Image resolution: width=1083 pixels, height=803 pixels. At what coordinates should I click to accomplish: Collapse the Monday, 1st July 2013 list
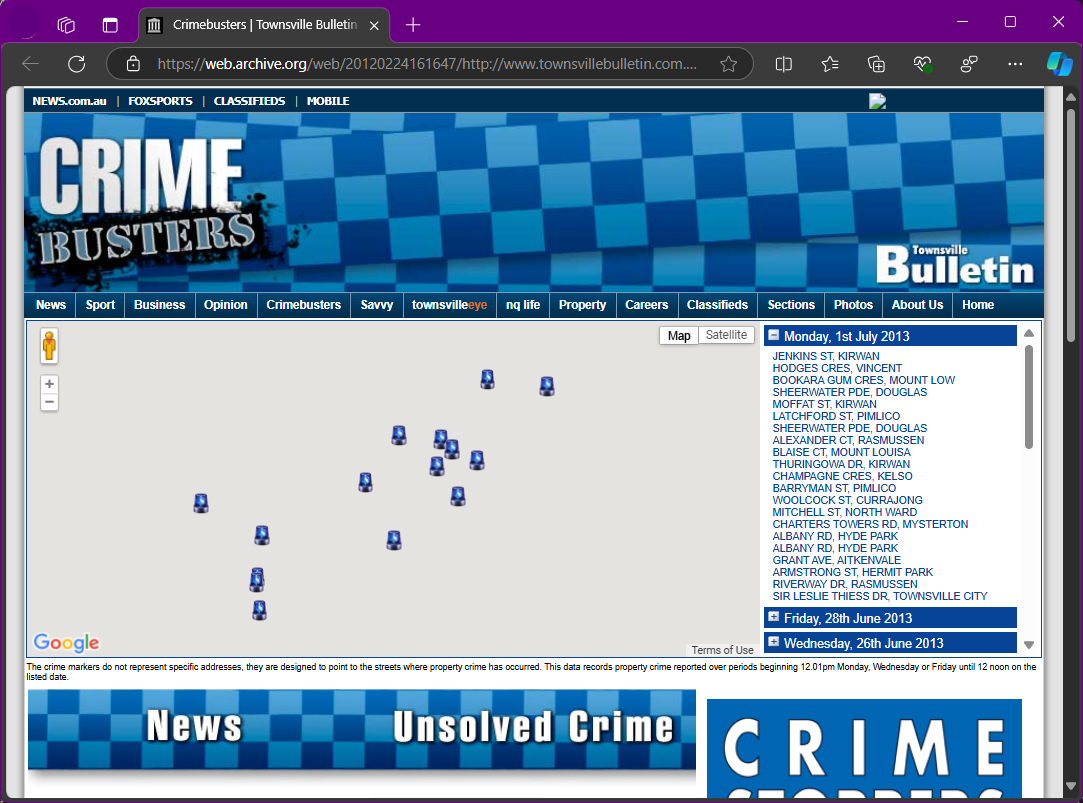pyautogui.click(x=774, y=336)
